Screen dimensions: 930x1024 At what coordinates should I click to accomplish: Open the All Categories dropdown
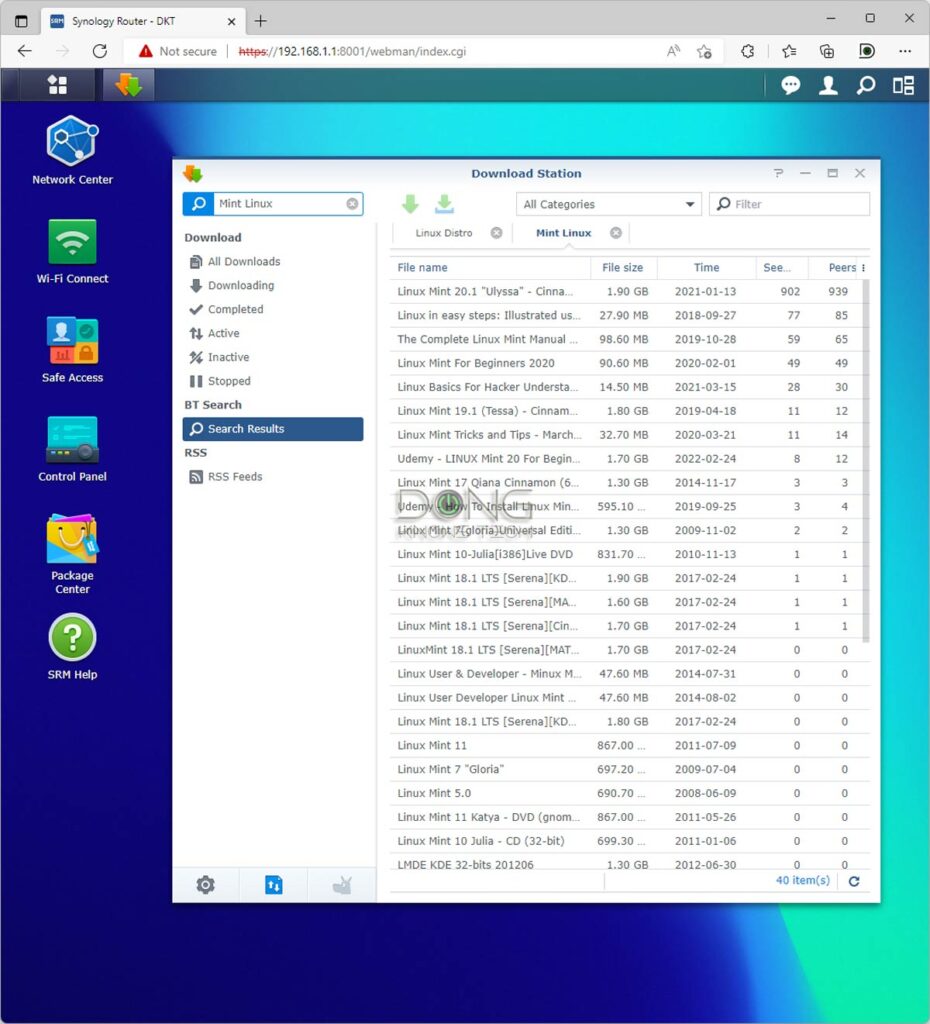tap(609, 204)
